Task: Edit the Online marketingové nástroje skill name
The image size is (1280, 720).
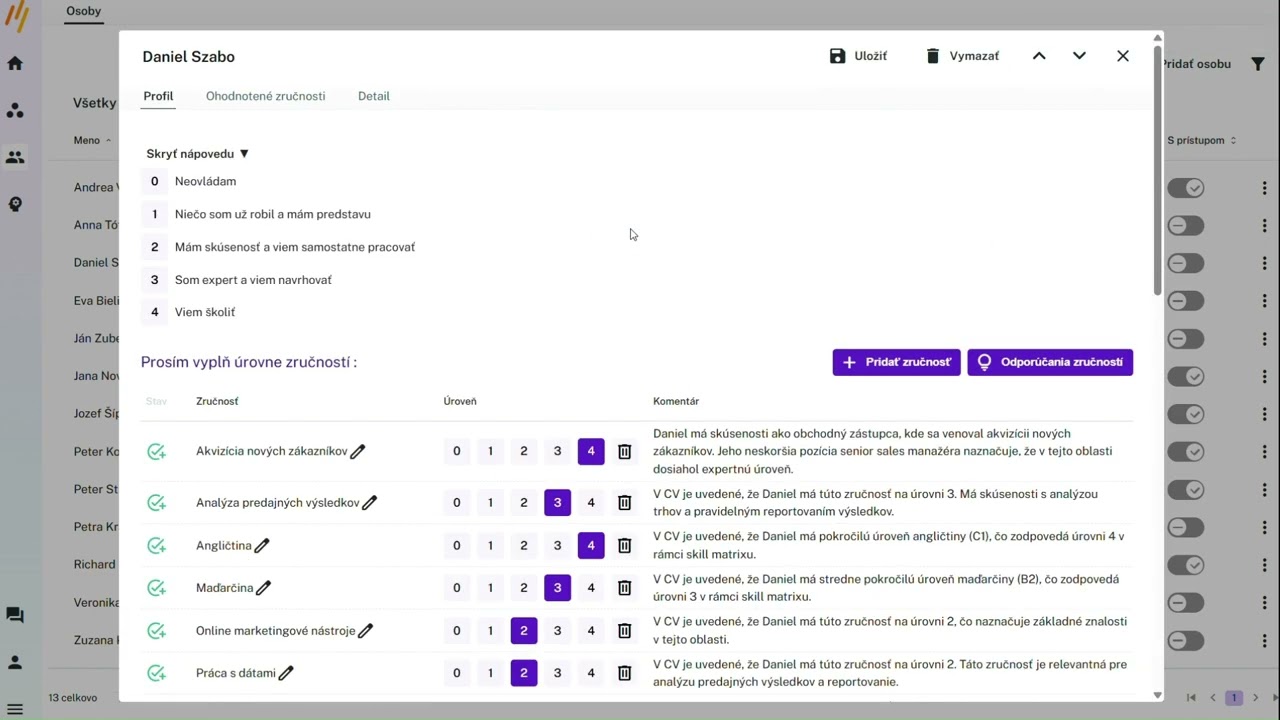Action: [x=366, y=631]
